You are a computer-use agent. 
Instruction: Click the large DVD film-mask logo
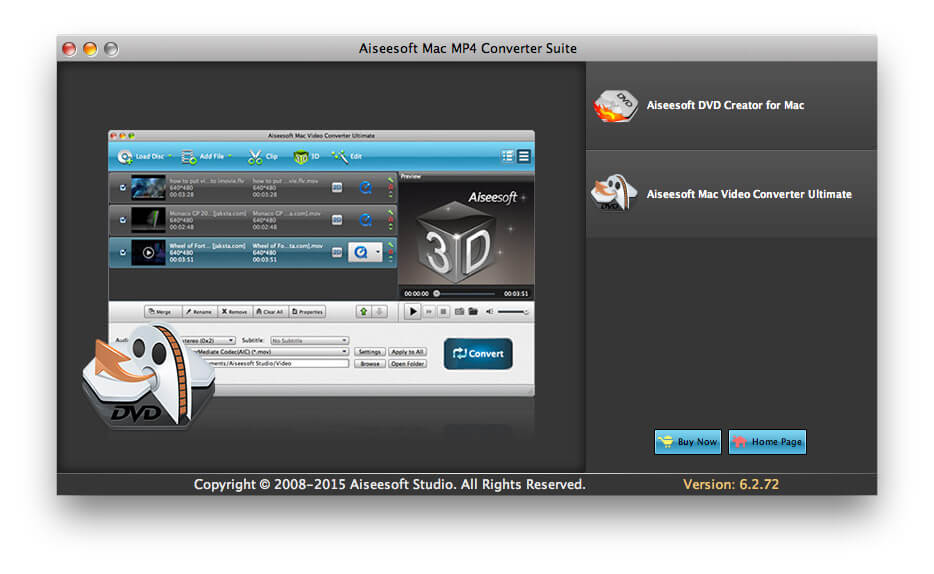coord(148,376)
